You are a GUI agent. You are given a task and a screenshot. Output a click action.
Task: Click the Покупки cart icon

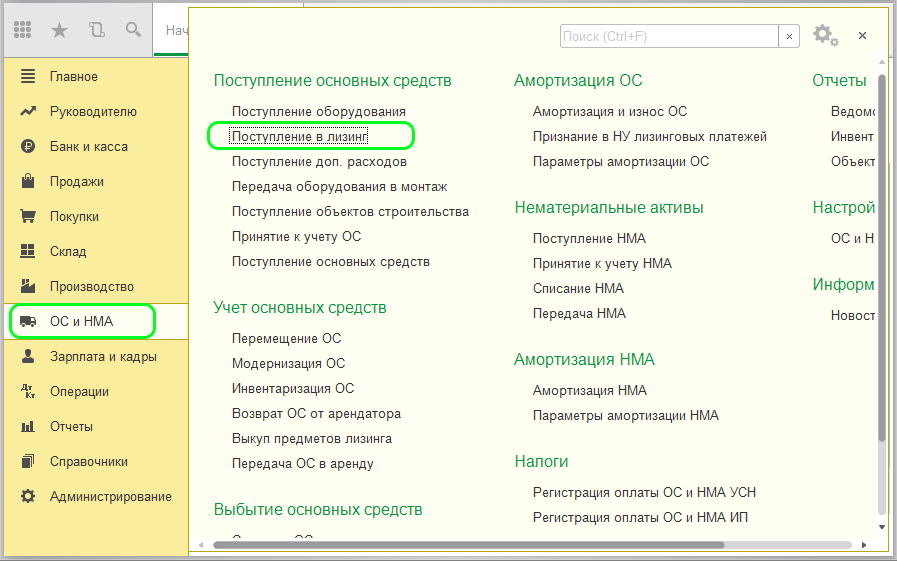pyautogui.click(x=27, y=216)
